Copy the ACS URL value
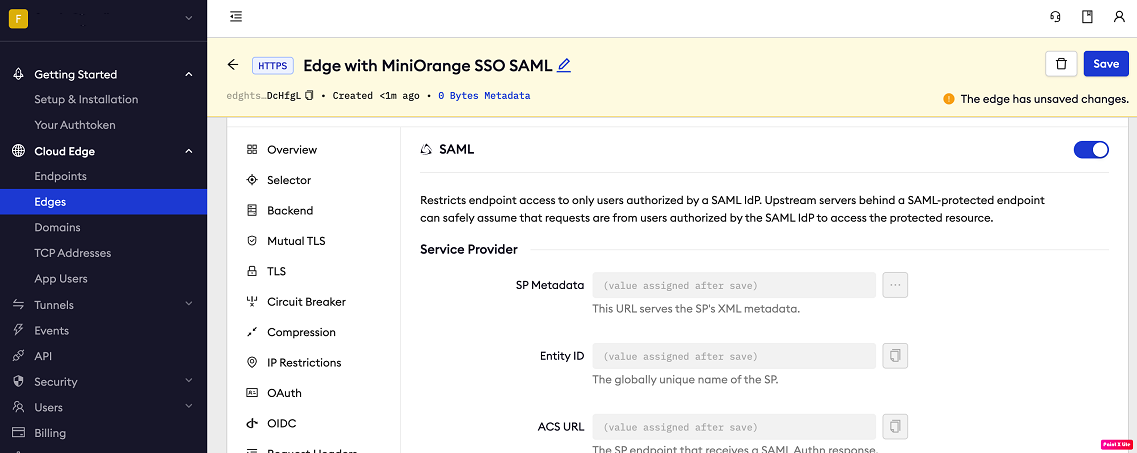1137x453 pixels. (895, 427)
